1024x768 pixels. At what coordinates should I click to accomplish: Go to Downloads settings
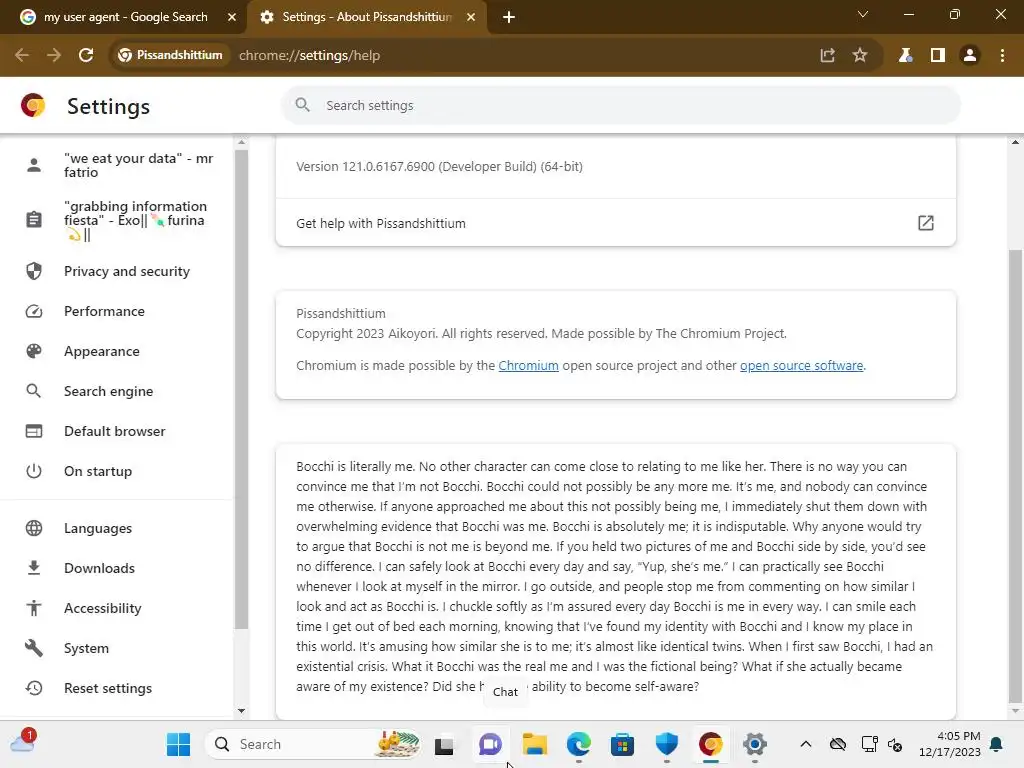118,568
